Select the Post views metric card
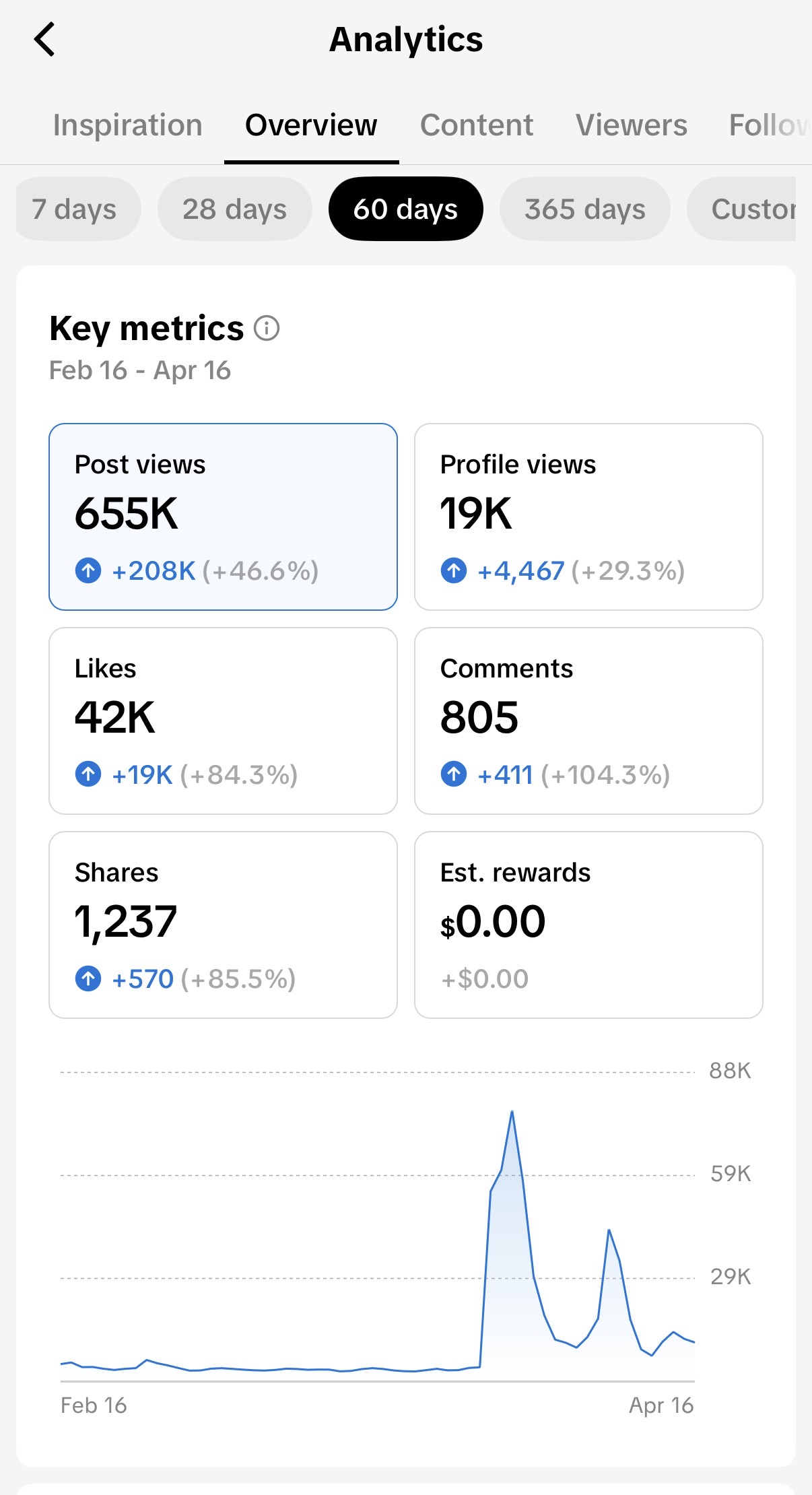Viewport: 812px width, 1495px height. (x=223, y=517)
